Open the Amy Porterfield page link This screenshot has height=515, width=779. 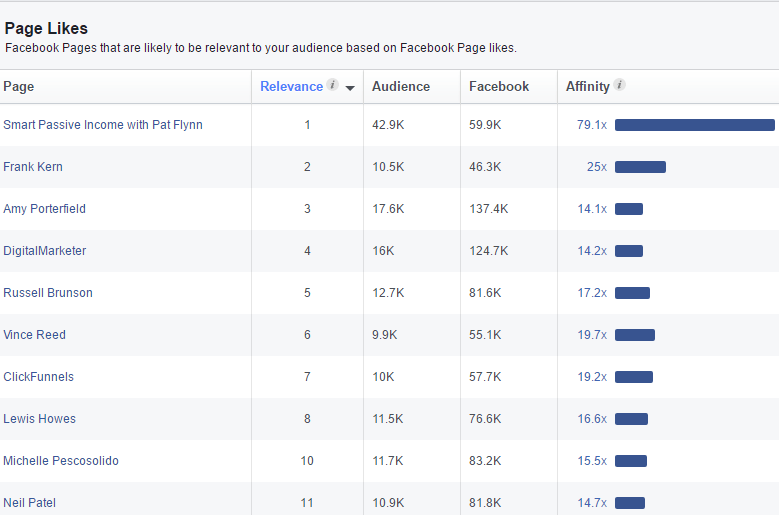click(44, 209)
